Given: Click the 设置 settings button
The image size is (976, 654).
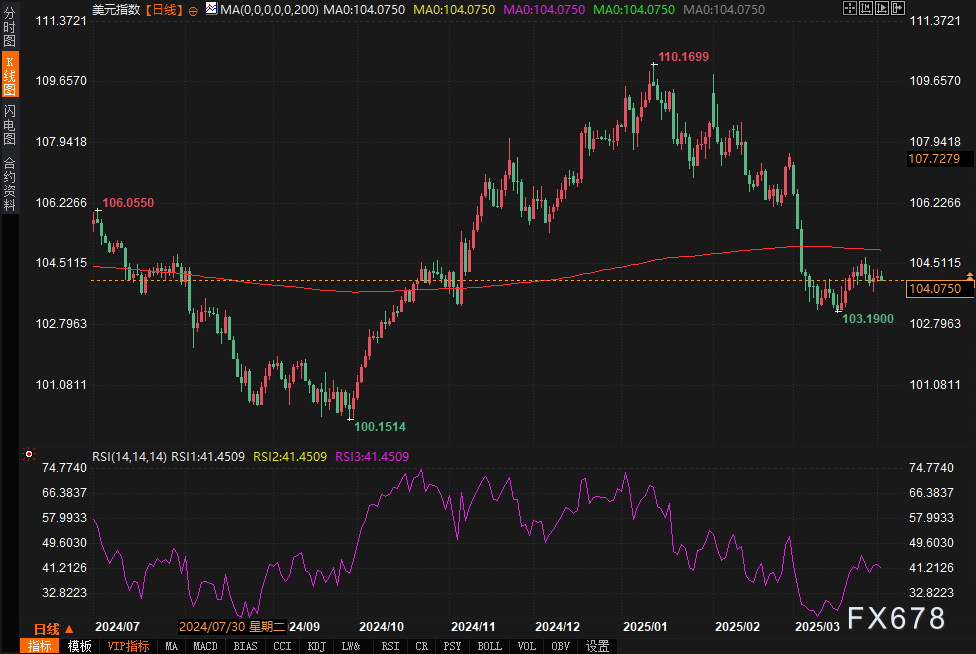Looking at the screenshot, I should click(x=598, y=646).
